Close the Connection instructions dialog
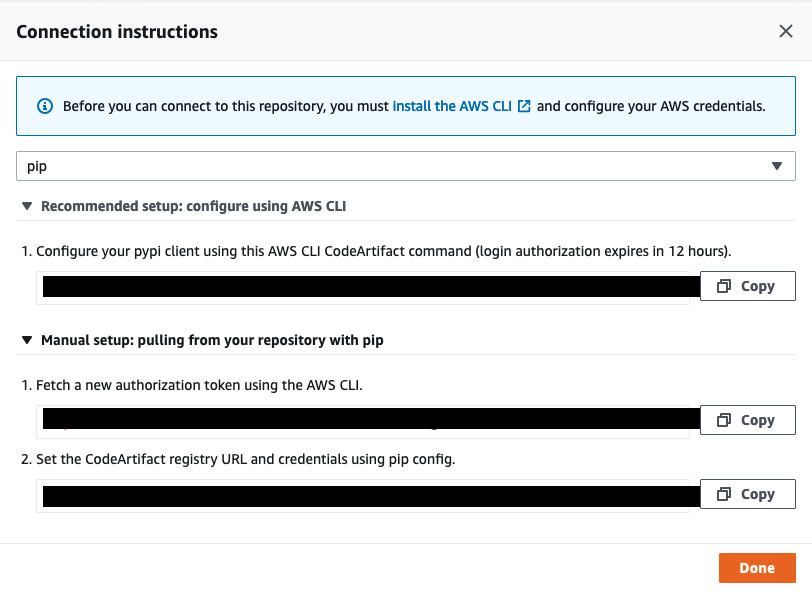 point(786,31)
